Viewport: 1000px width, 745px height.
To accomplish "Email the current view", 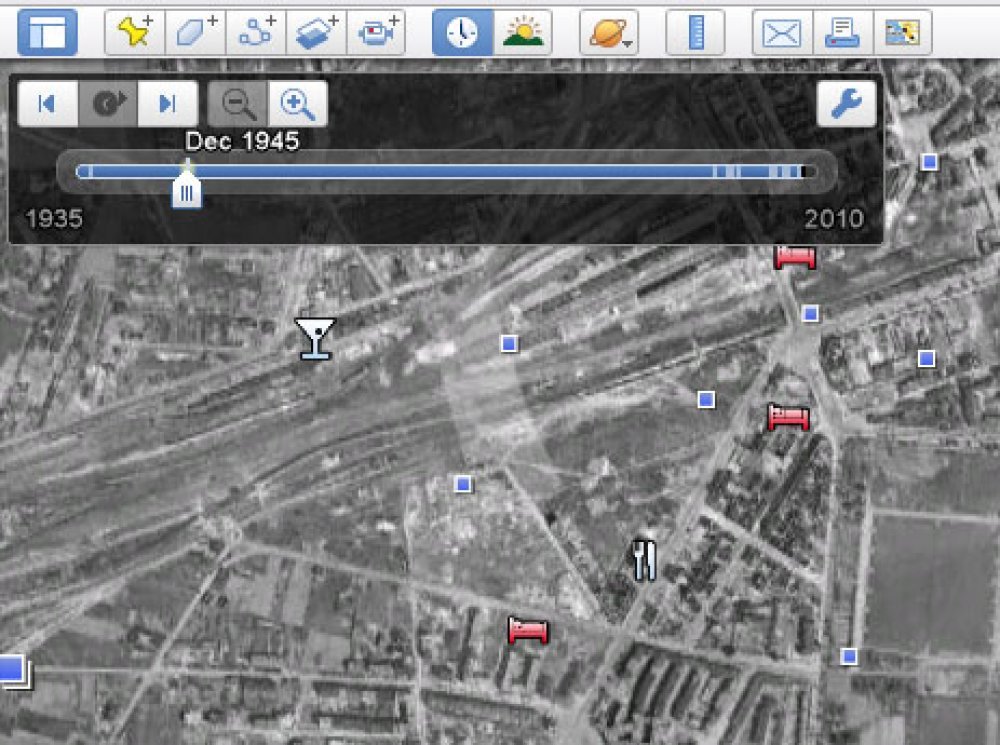I will coord(782,32).
